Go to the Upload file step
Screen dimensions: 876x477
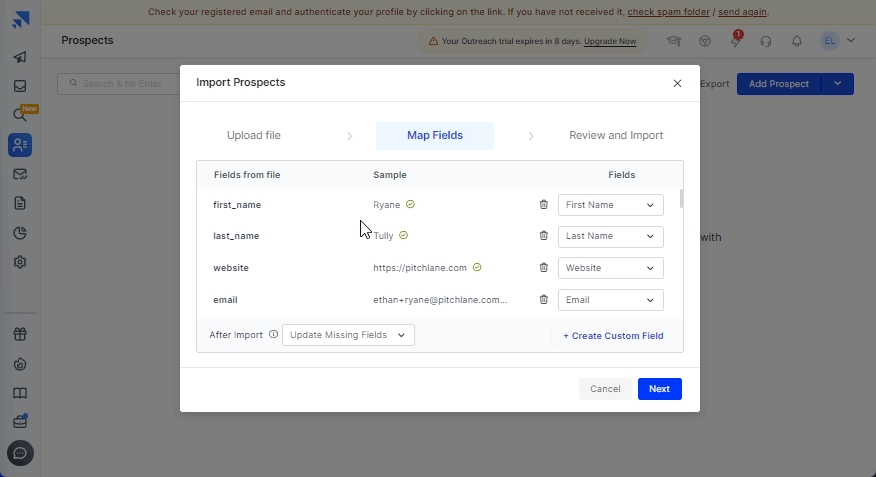253,136
